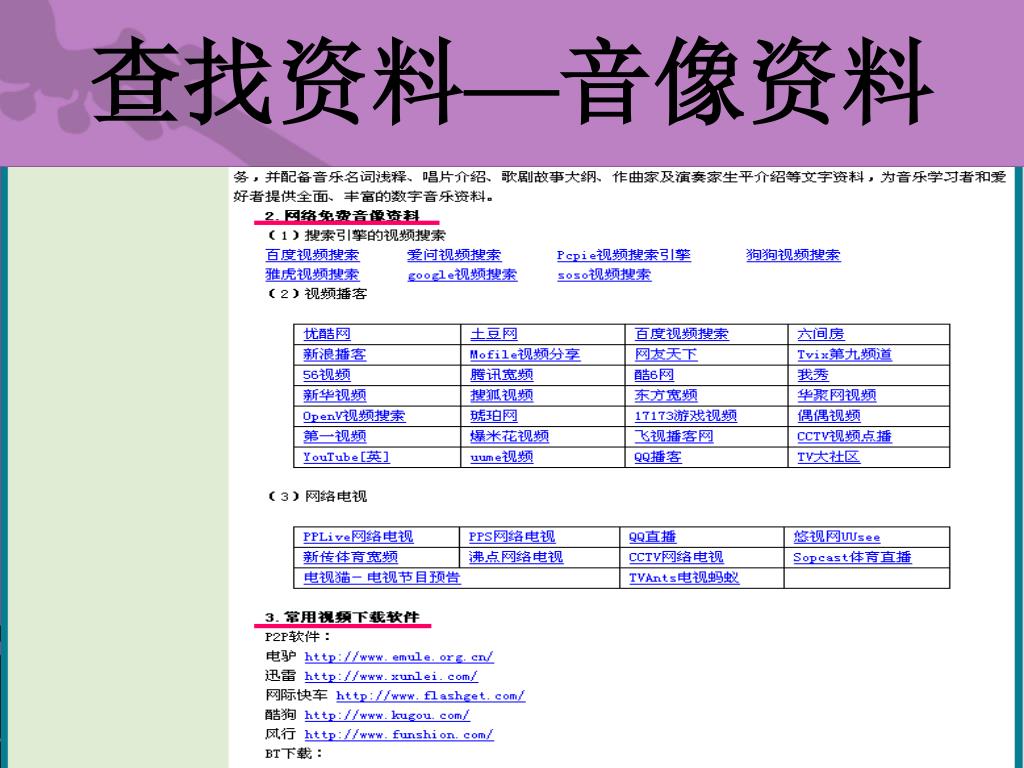Click the CCTV网络电视 link
This screenshot has width=1024, height=768.
[x=676, y=557]
